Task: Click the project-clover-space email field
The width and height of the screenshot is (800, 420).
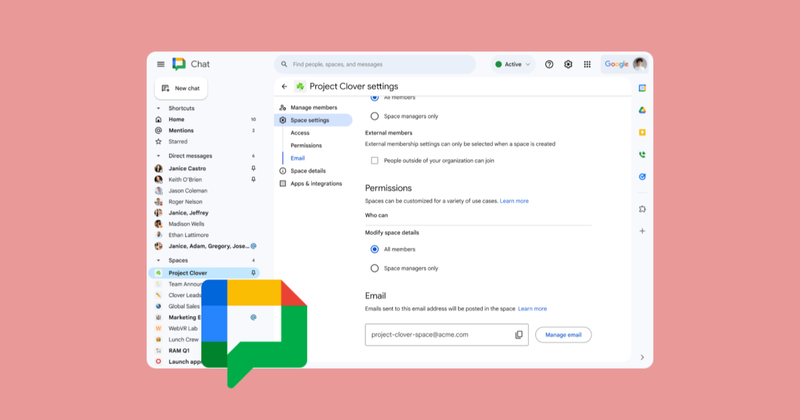Action: (x=446, y=335)
